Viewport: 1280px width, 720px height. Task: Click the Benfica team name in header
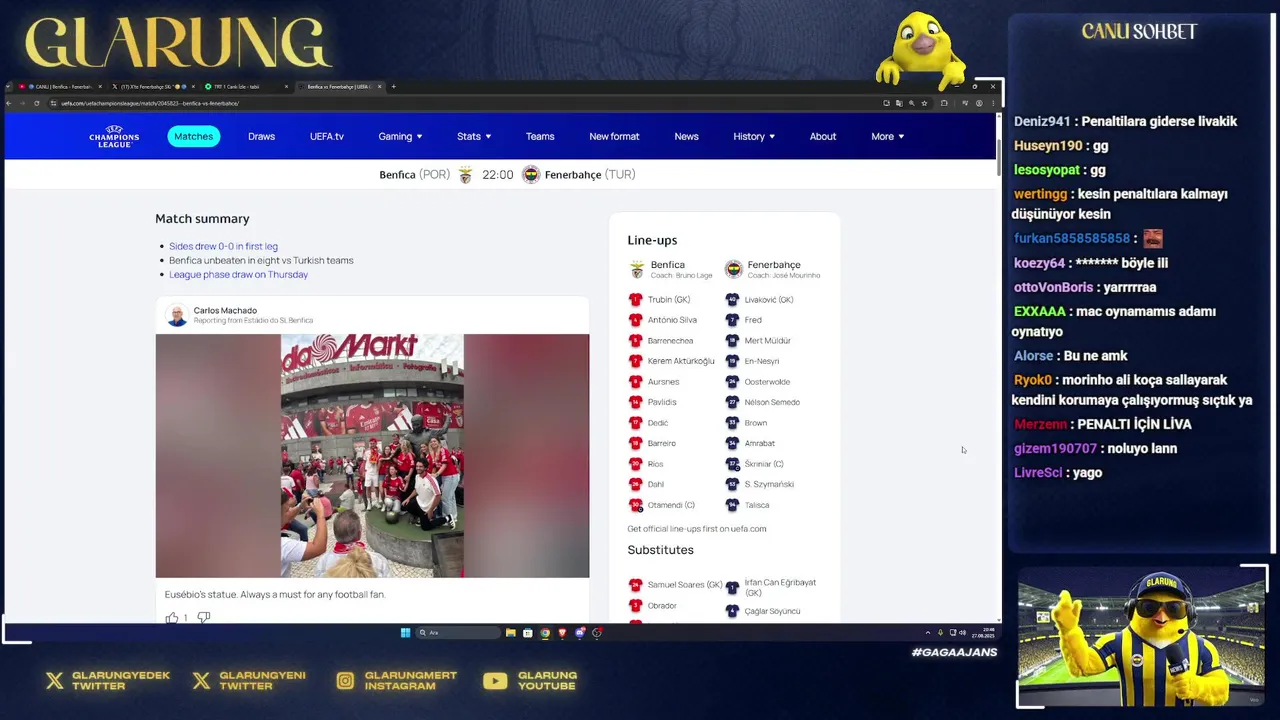pos(397,175)
